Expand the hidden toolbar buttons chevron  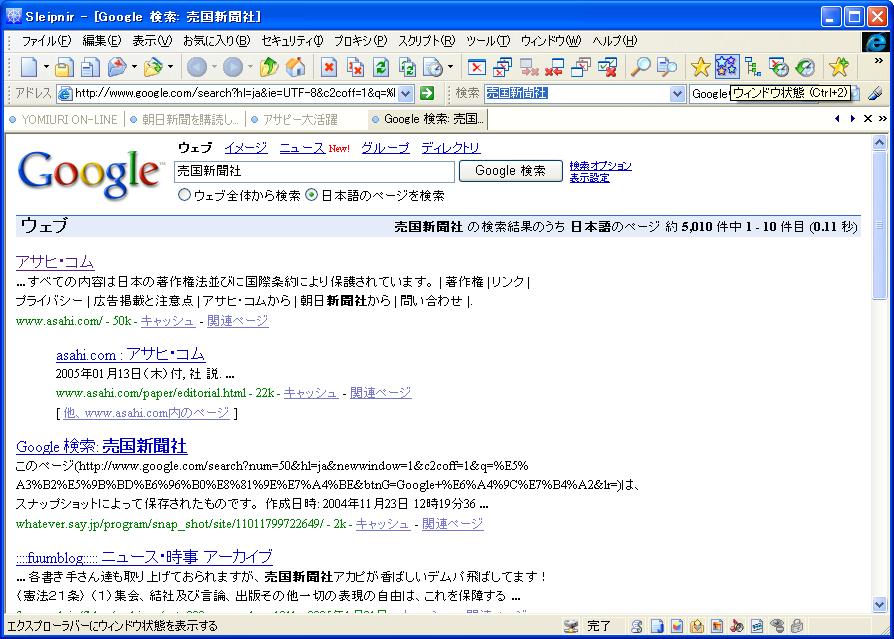(879, 60)
